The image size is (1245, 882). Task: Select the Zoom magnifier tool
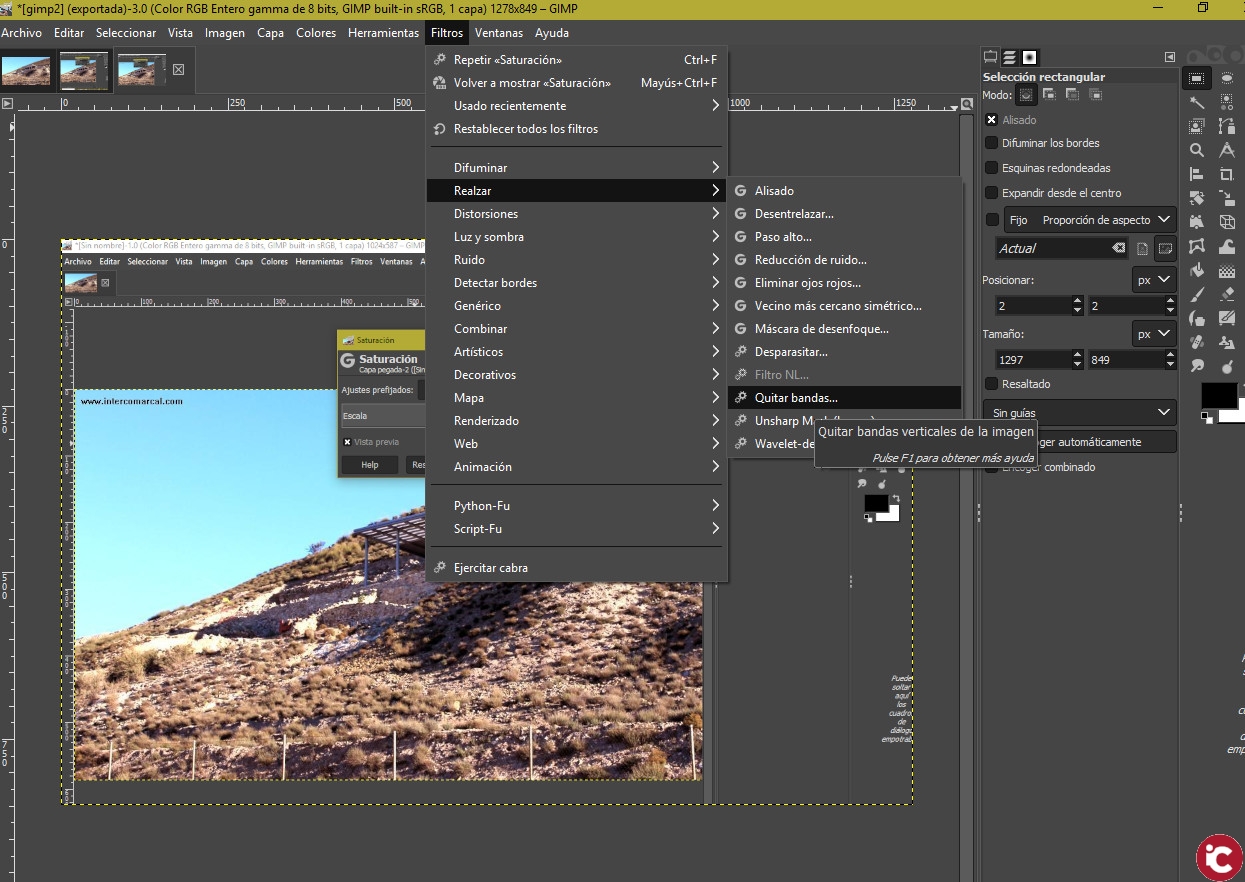(1196, 150)
